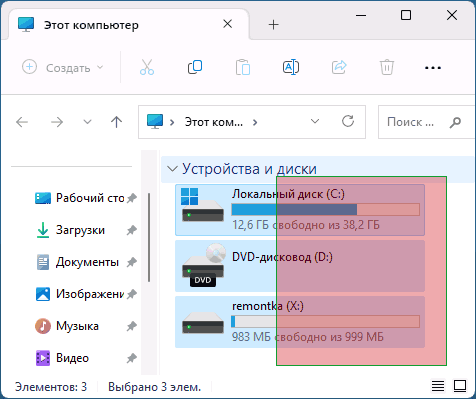Expand the chevron after Этот ком...
The image size is (476, 399).
point(255,122)
